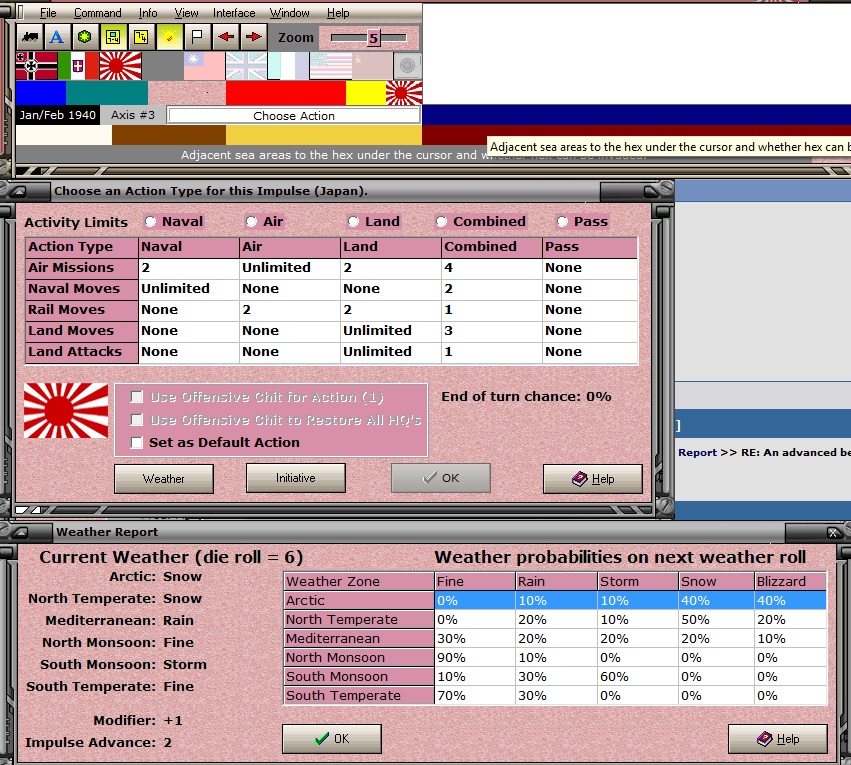
Task: Select the Pass action radio button
Action: [x=562, y=221]
